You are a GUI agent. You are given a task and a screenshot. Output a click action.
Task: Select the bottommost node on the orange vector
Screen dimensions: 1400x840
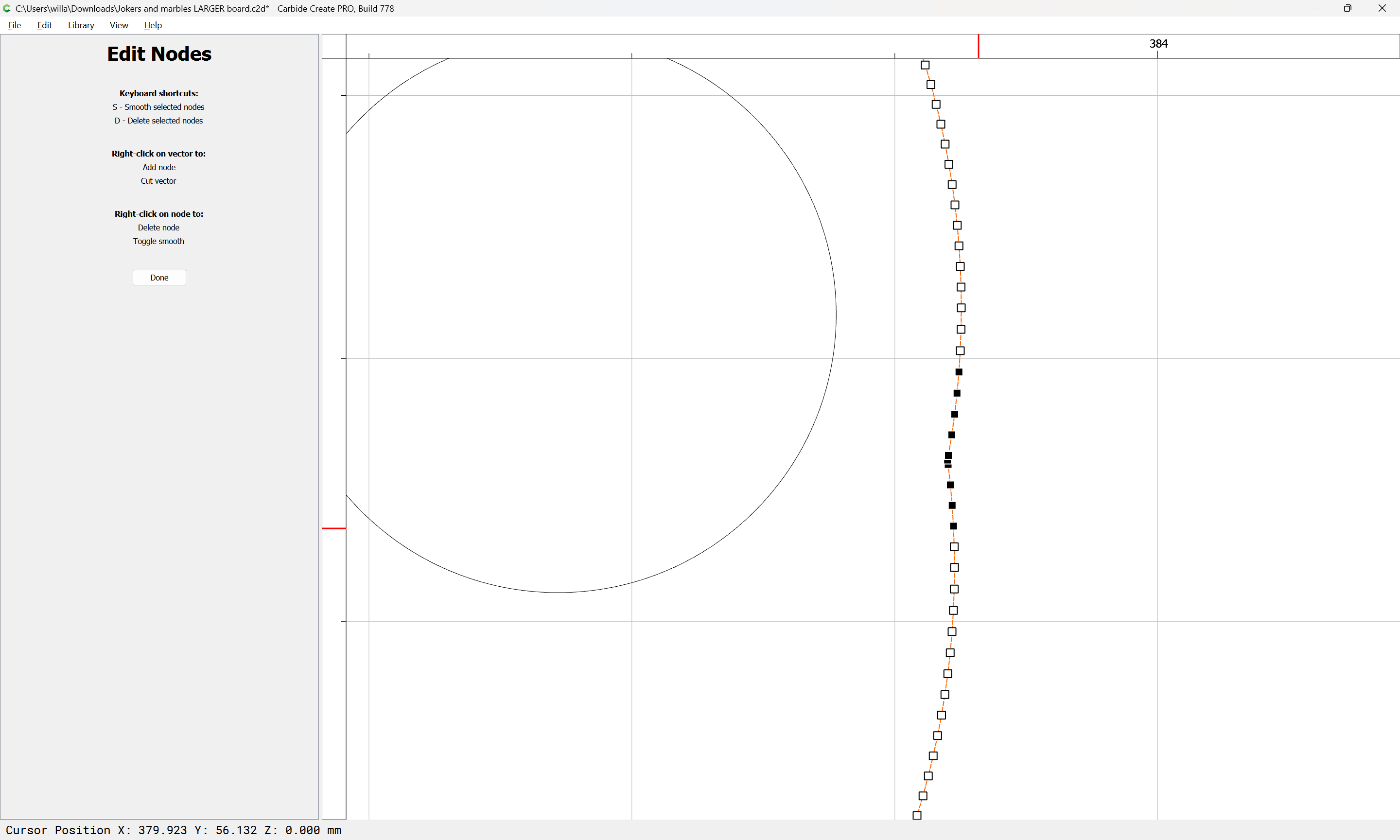[917, 816]
